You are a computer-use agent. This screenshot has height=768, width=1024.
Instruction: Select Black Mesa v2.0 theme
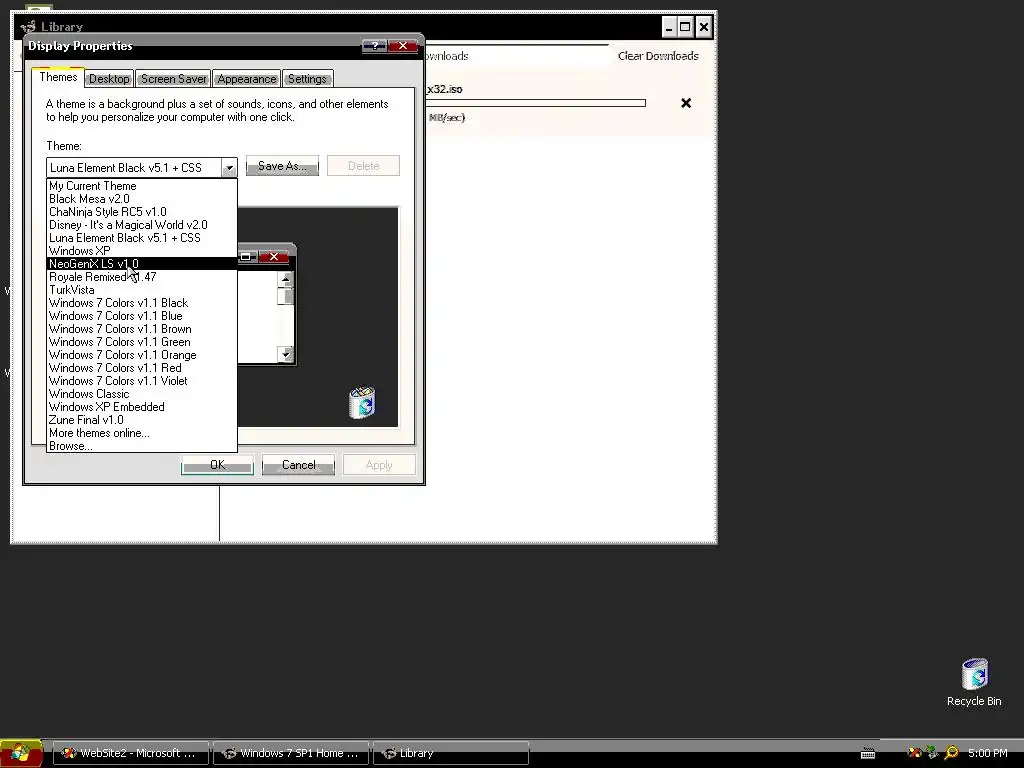pos(142,199)
